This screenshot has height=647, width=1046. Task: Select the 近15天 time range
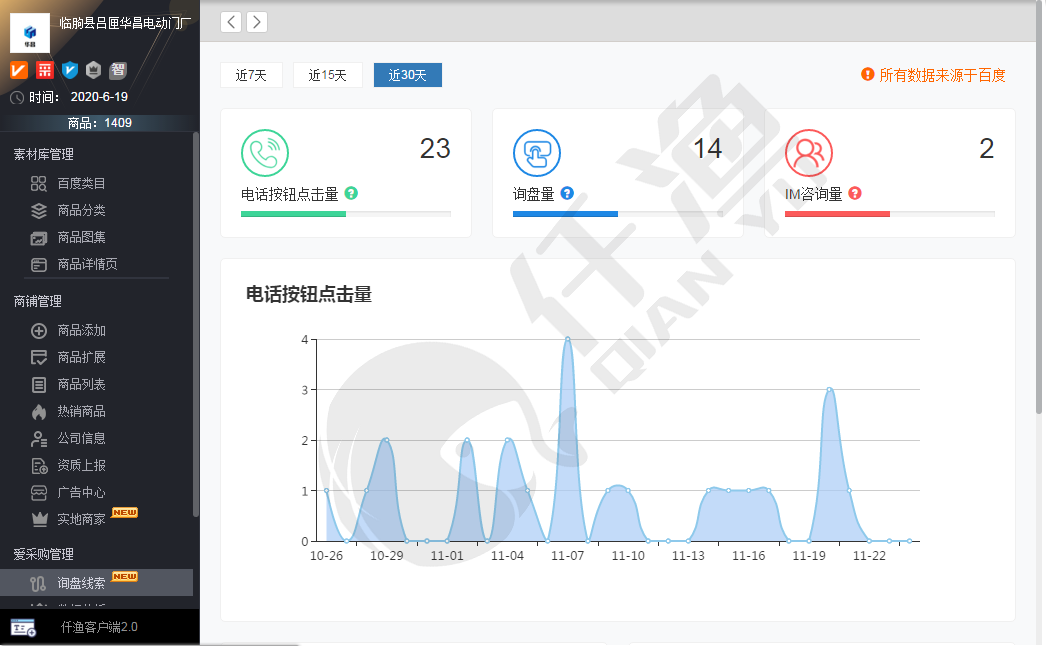327,75
